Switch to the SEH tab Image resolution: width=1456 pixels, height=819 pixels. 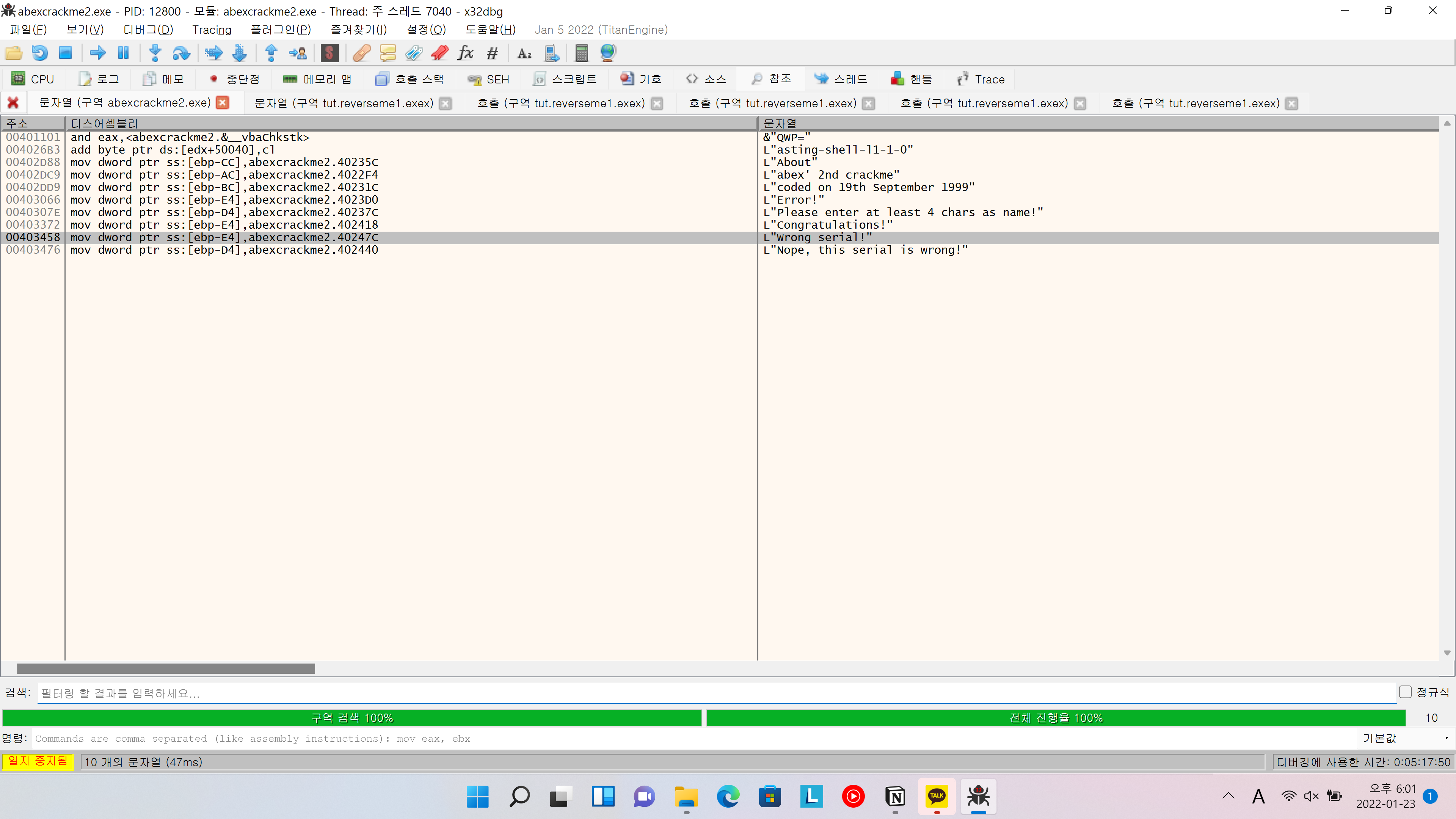(x=488, y=79)
